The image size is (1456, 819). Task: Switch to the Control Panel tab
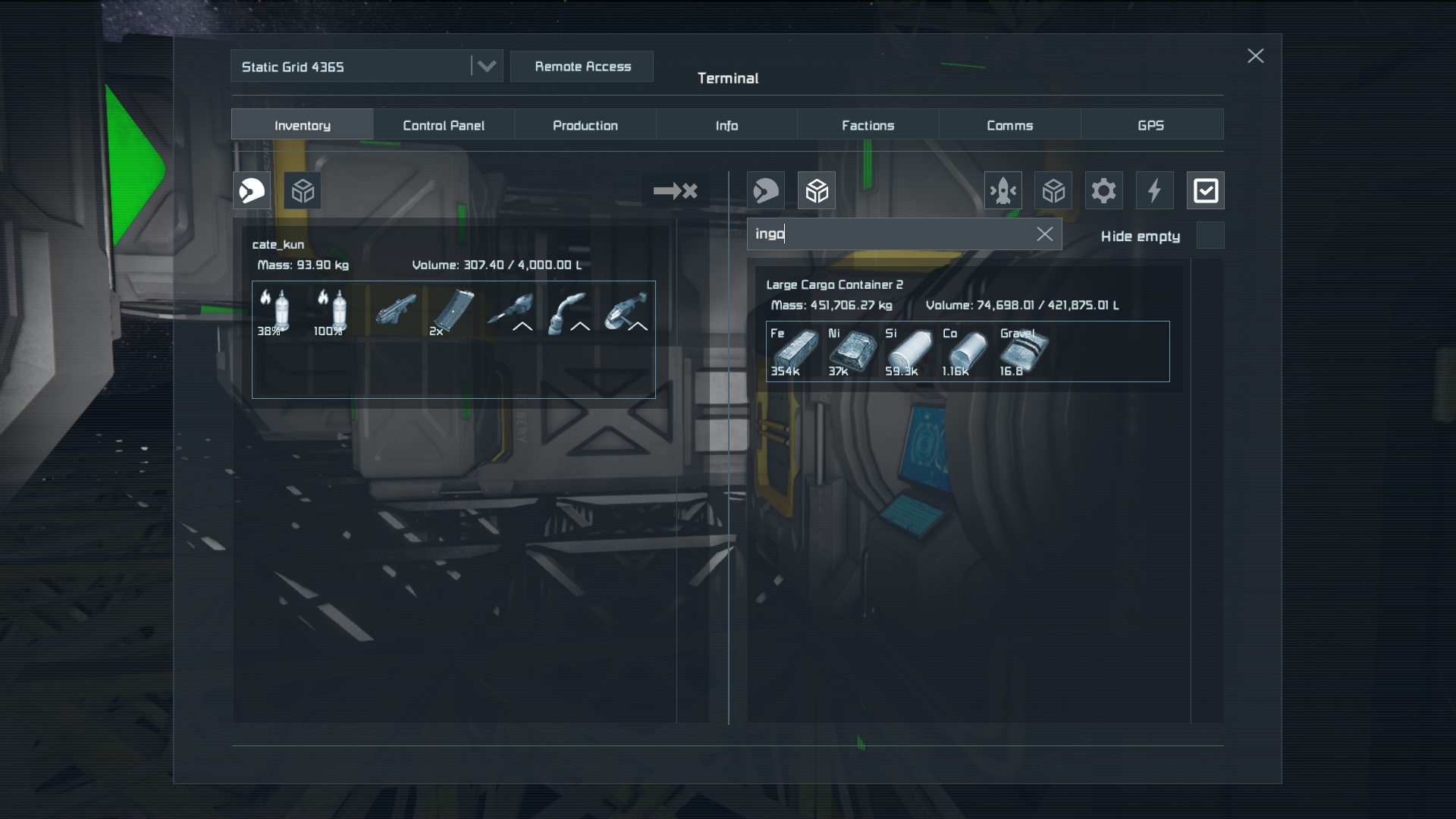pyautogui.click(x=444, y=125)
